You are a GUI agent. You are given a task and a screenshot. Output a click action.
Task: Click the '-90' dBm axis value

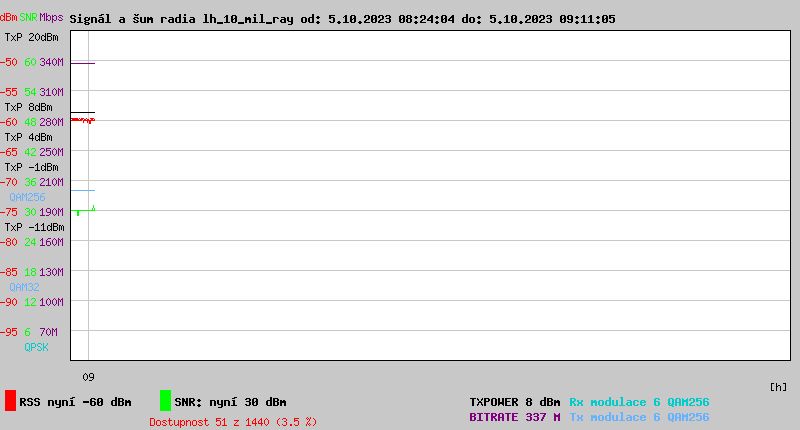click(9, 302)
